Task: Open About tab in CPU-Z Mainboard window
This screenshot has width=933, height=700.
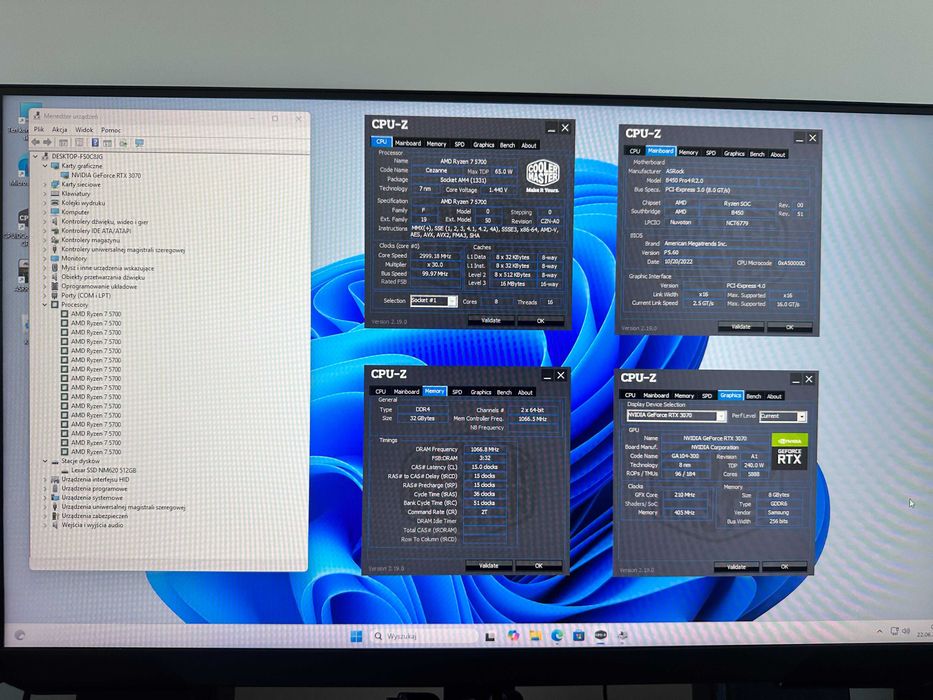Action: coord(778,154)
